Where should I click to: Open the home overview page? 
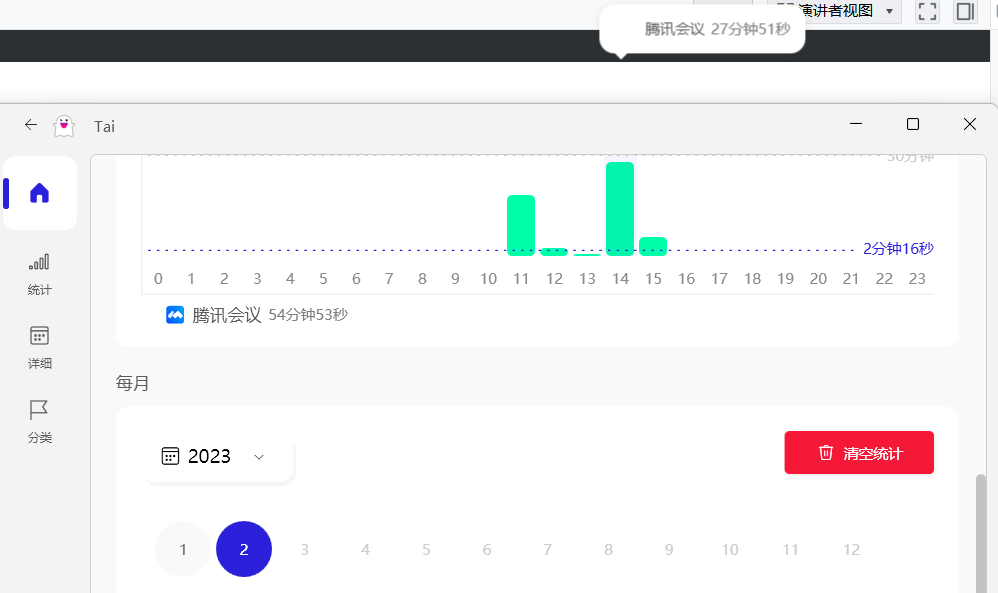tap(39, 193)
